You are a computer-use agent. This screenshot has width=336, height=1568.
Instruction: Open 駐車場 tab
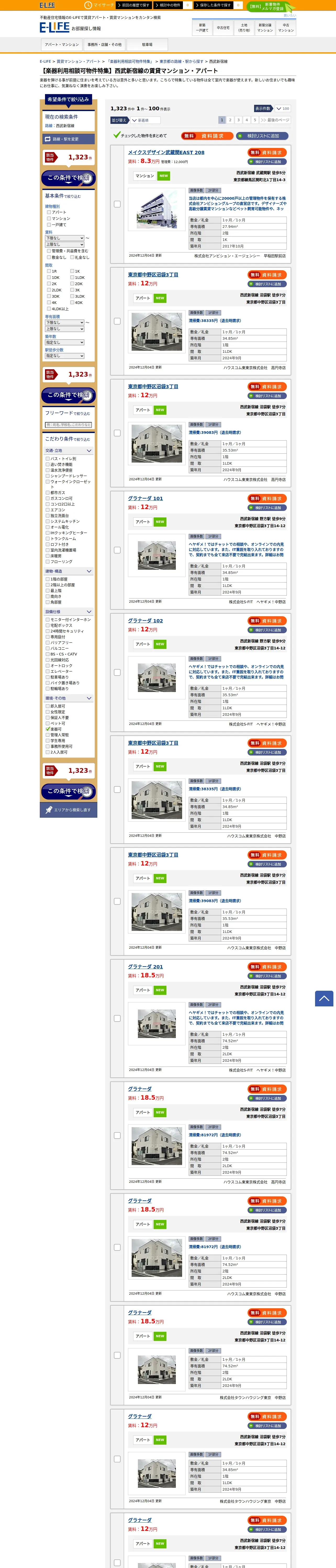click(147, 44)
